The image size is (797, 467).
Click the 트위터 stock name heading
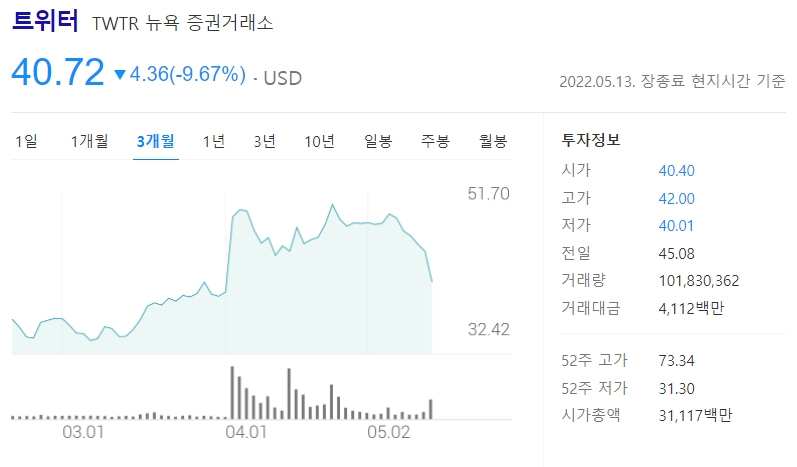45,21
